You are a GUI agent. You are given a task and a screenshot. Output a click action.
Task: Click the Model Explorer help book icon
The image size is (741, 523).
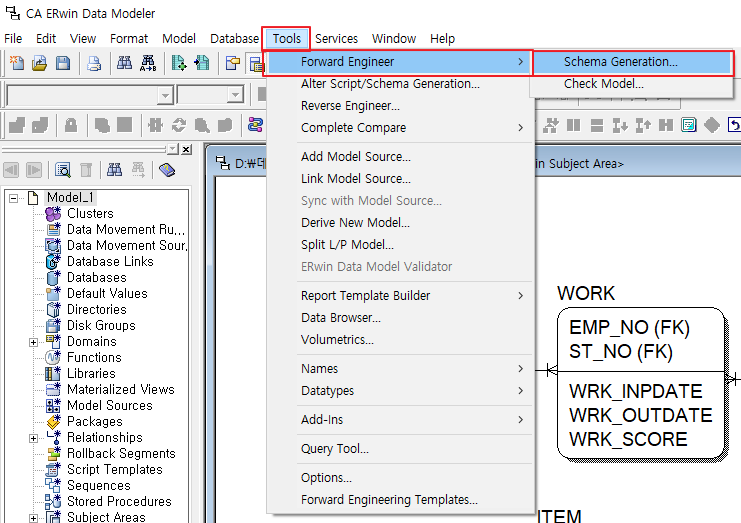pyautogui.click(x=167, y=170)
